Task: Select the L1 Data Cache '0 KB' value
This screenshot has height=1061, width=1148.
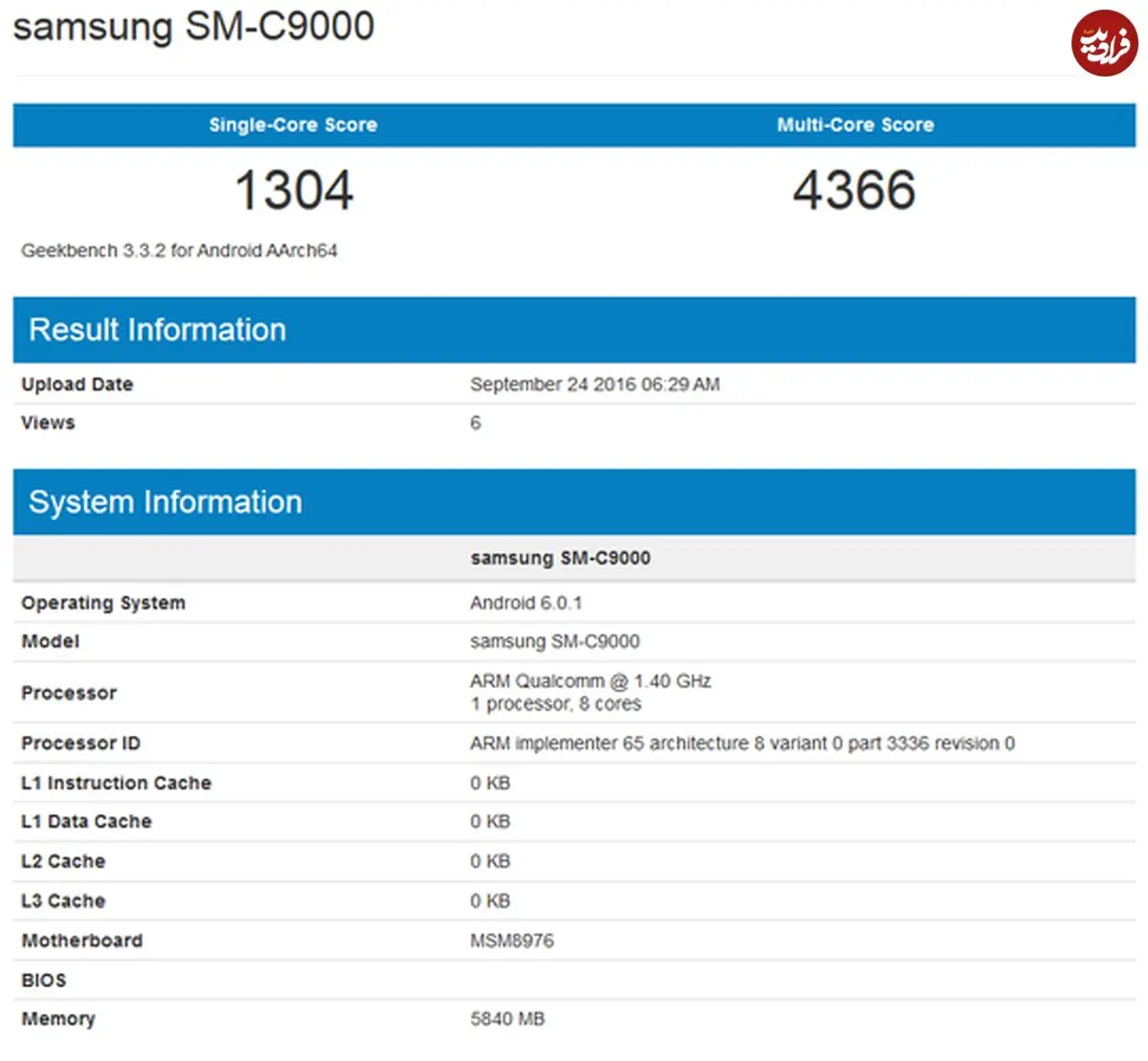Action: tap(490, 822)
